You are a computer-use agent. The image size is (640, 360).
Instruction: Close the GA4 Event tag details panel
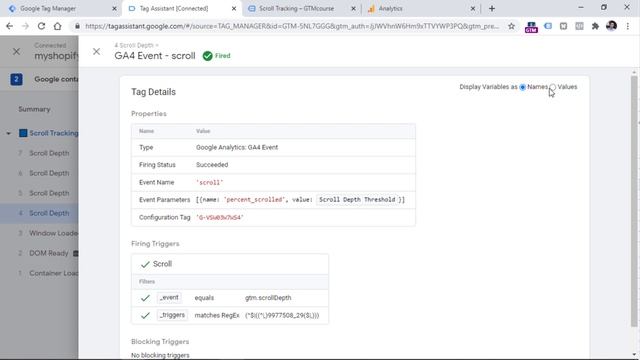[96, 51]
